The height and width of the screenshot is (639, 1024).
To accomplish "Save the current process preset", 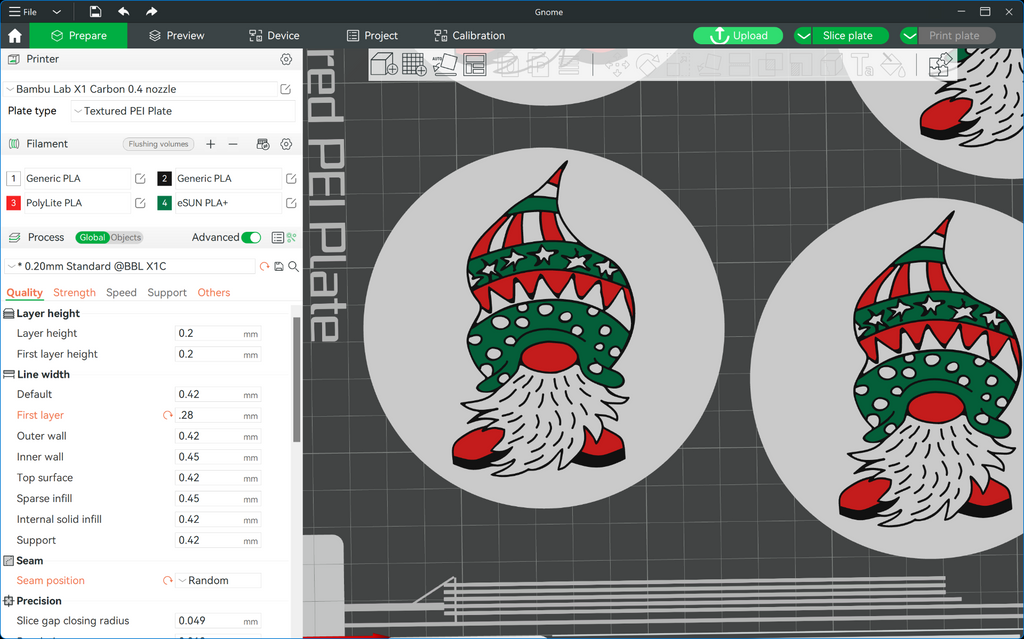I will [x=279, y=266].
